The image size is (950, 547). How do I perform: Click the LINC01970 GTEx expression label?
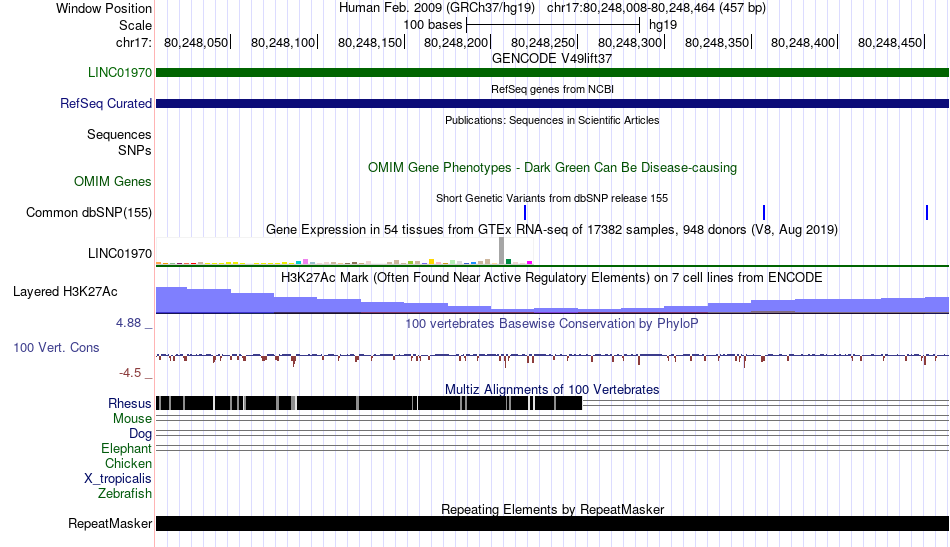[x=119, y=253]
